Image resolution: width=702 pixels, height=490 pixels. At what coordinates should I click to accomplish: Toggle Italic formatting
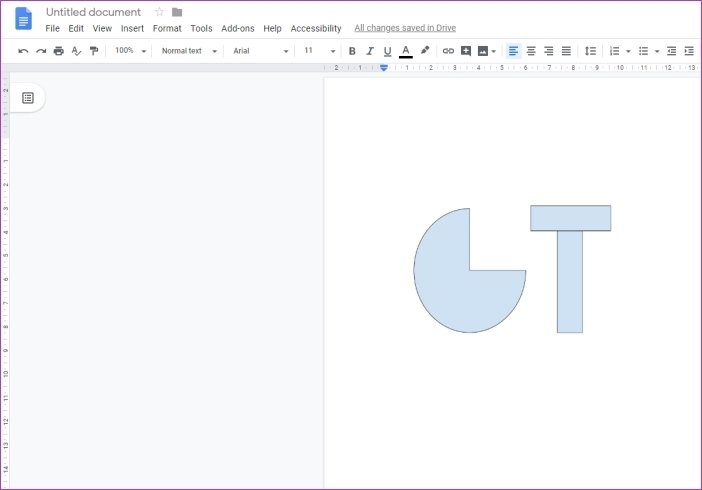pyautogui.click(x=370, y=51)
